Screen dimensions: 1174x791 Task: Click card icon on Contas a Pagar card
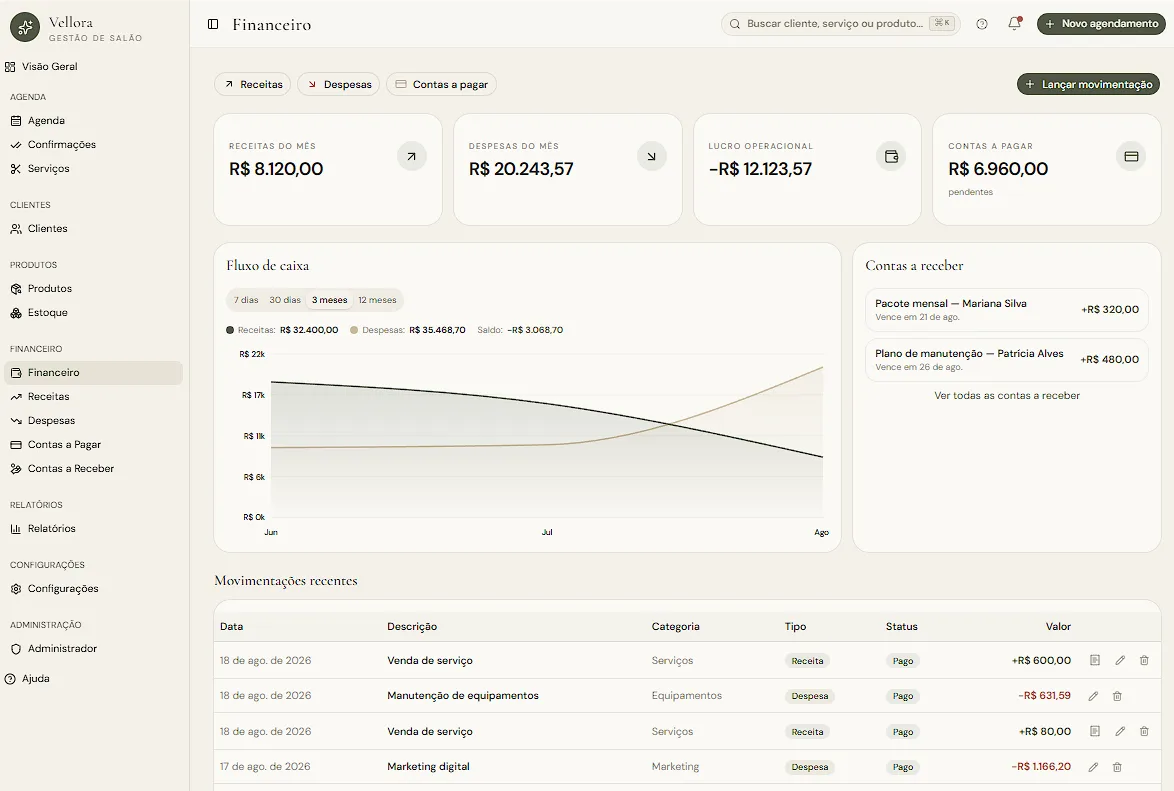(1131, 157)
